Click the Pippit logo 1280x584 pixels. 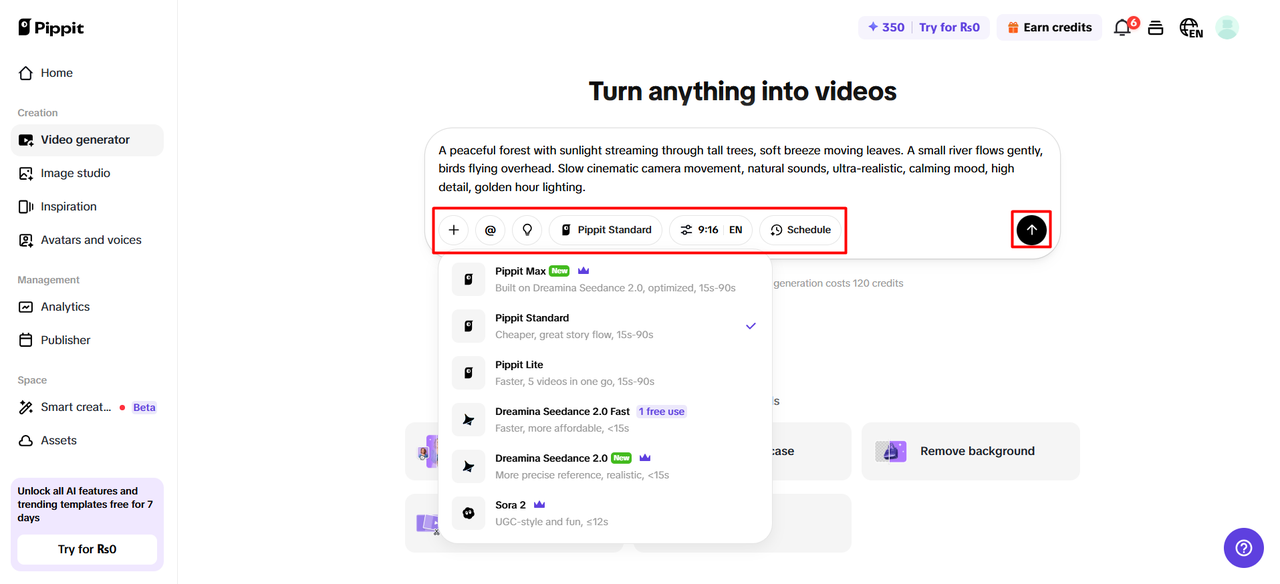click(51, 27)
